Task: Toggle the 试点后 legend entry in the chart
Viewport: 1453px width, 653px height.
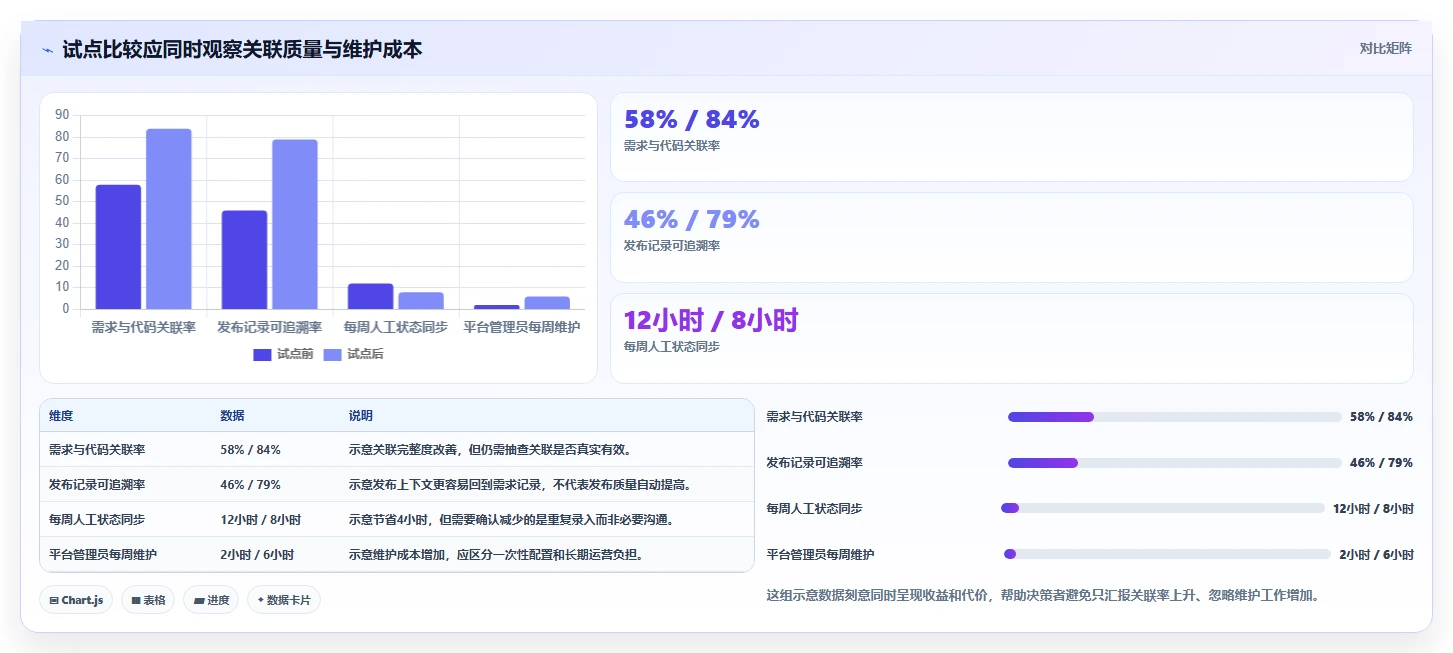Action: click(x=353, y=354)
